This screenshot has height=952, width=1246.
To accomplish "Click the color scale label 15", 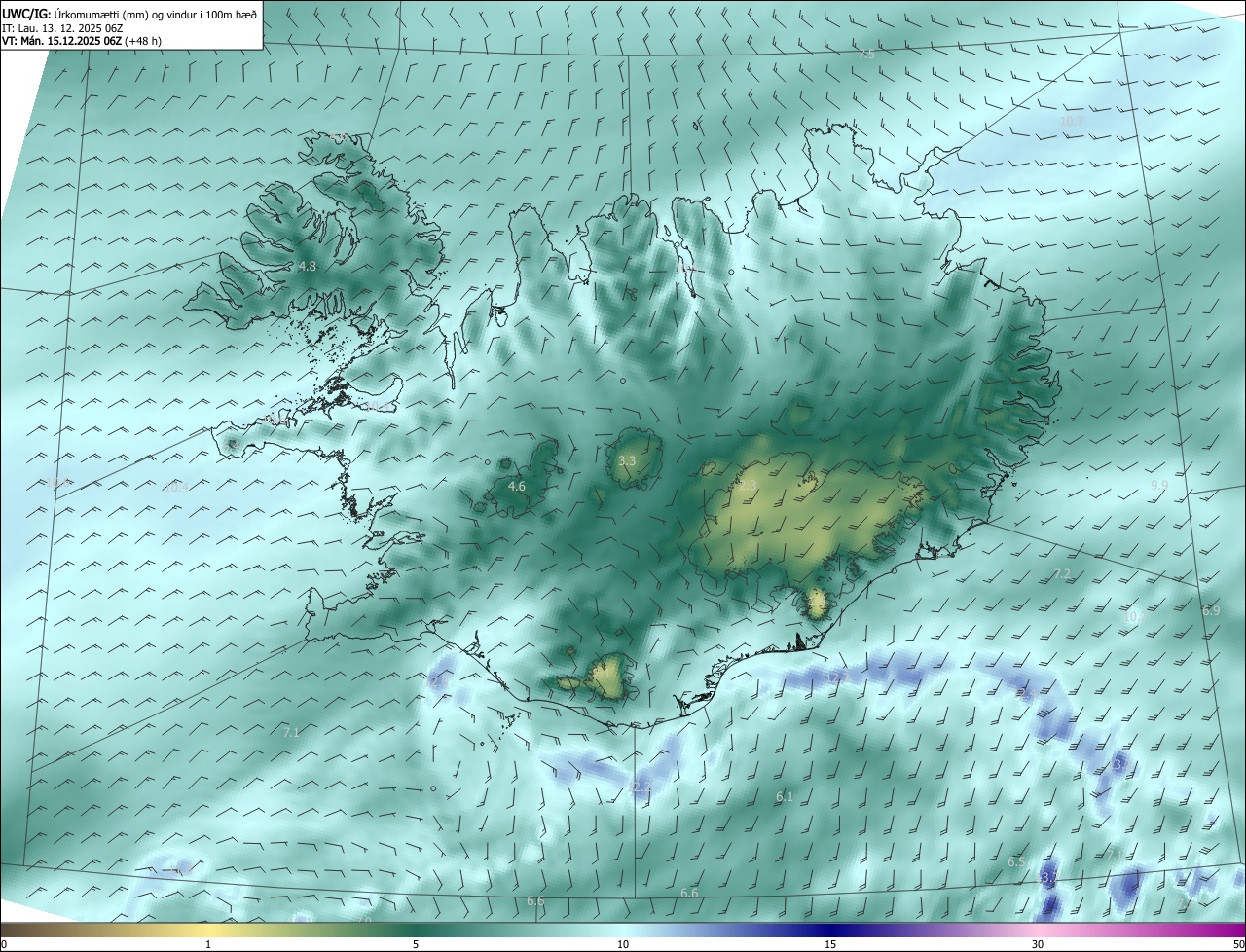I will (x=830, y=944).
